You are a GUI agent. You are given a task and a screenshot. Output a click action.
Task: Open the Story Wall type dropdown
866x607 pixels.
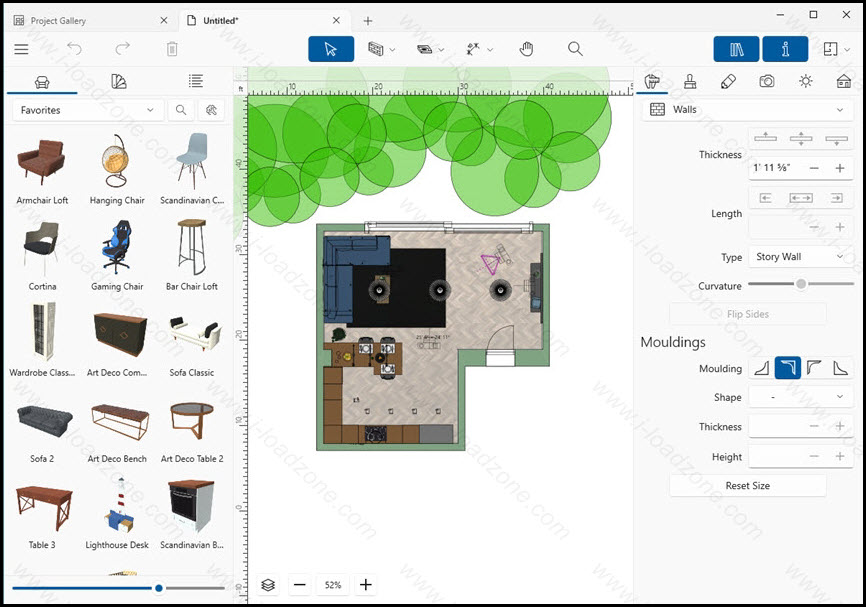click(x=801, y=257)
